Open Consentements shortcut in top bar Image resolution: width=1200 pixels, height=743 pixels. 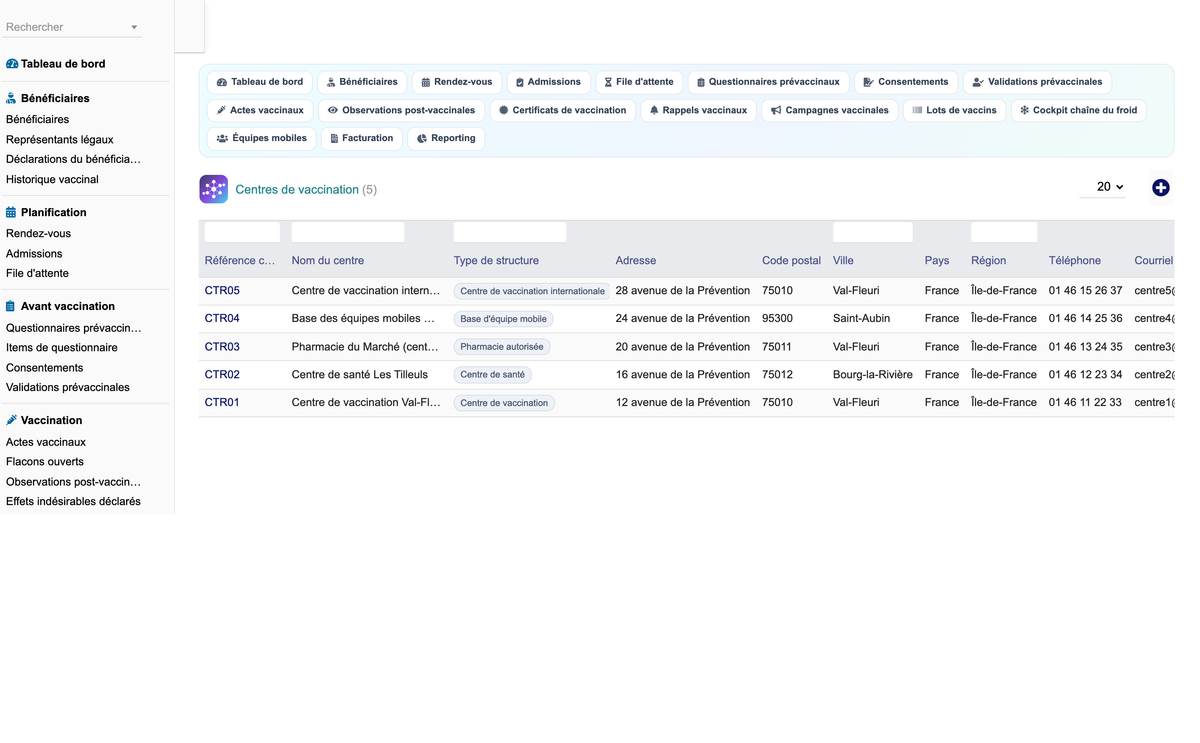(x=906, y=82)
